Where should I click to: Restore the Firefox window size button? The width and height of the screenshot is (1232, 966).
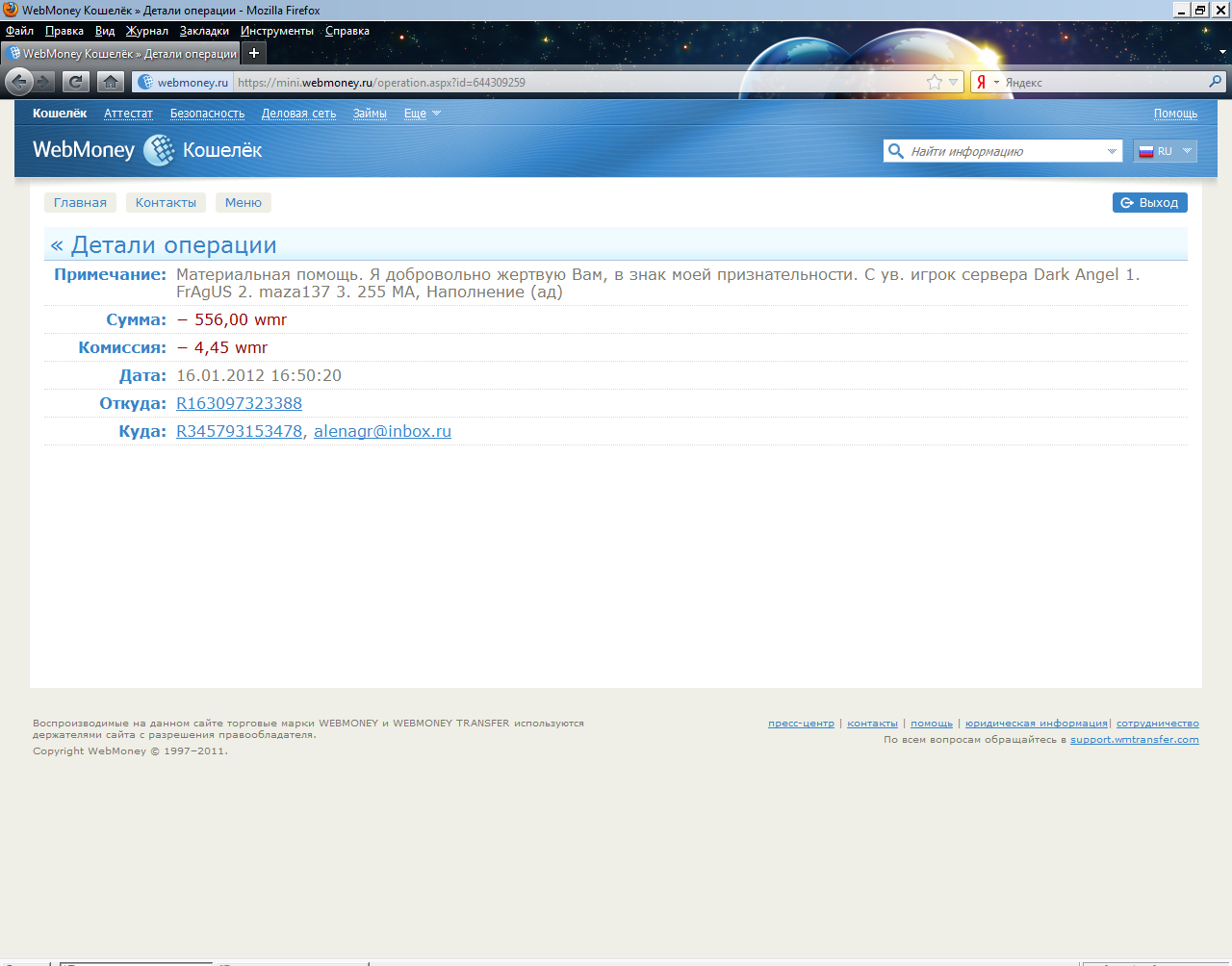tap(1200, 10)
